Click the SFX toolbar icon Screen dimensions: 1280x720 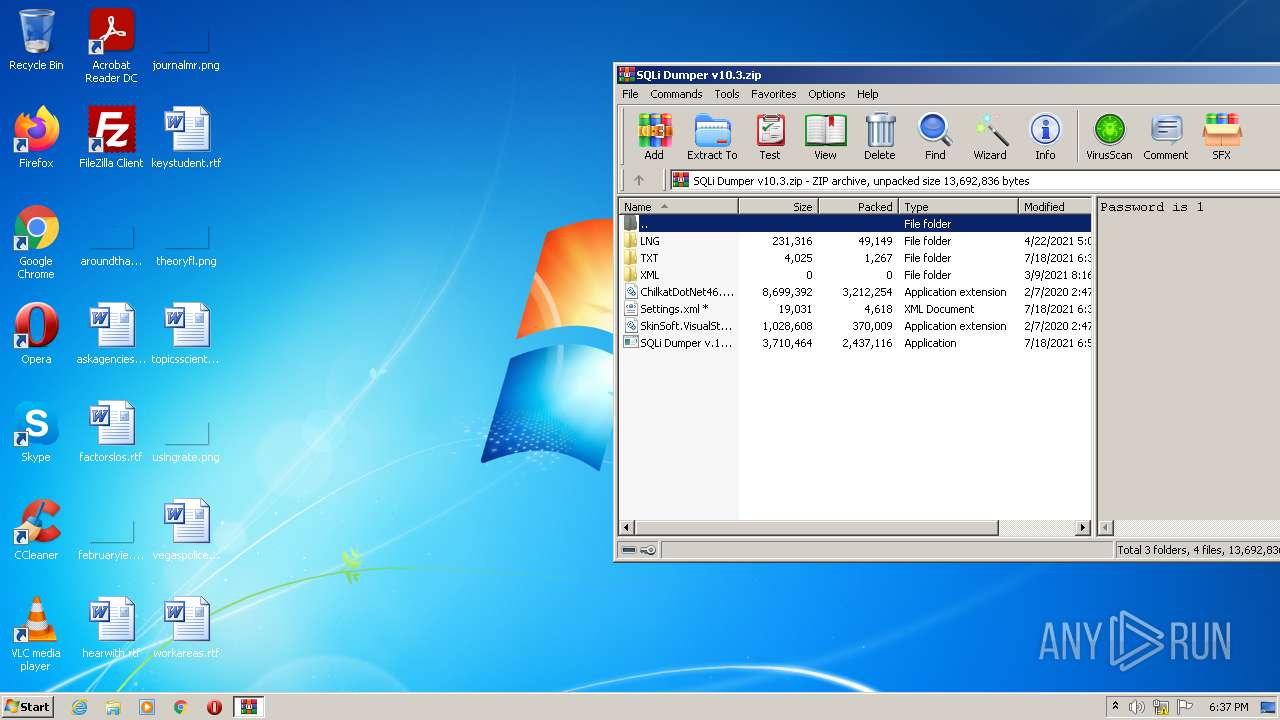(1221, 137)
